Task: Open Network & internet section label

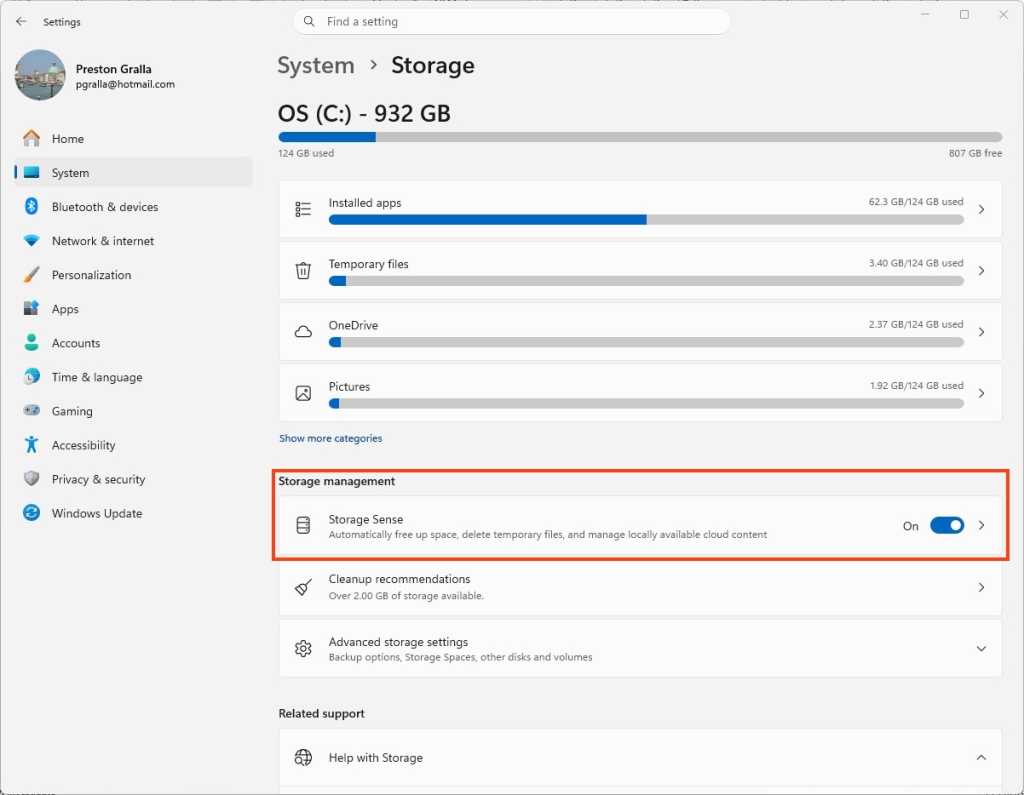Action: (x=103, y=241)
